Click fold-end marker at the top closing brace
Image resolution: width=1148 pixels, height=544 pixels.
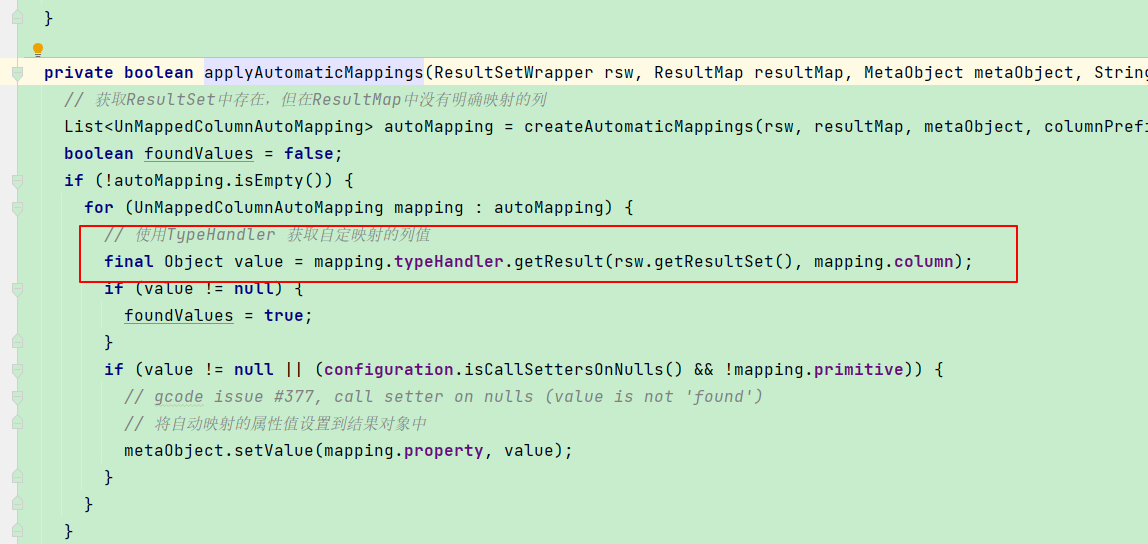[18, 18]
